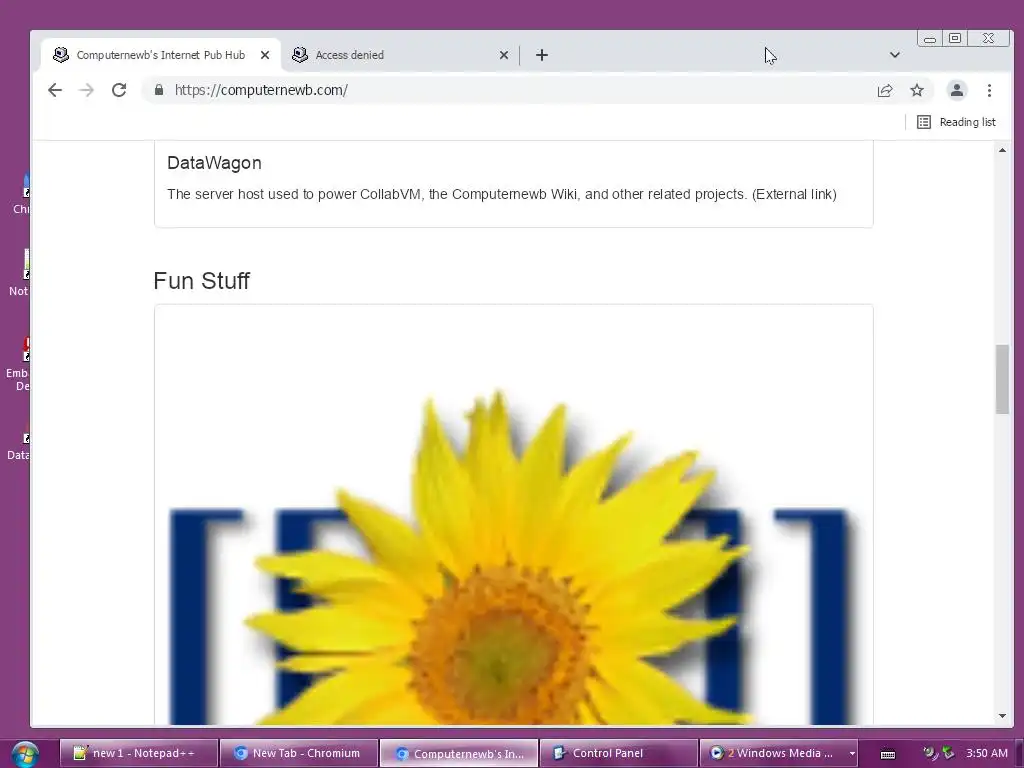
Task: Click the sunflower image in Fun Stuff
Action: point(513,555)
